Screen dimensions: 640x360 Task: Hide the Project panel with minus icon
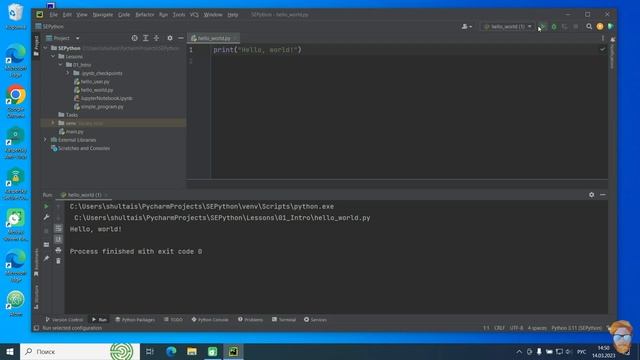[x=181, y=38]
